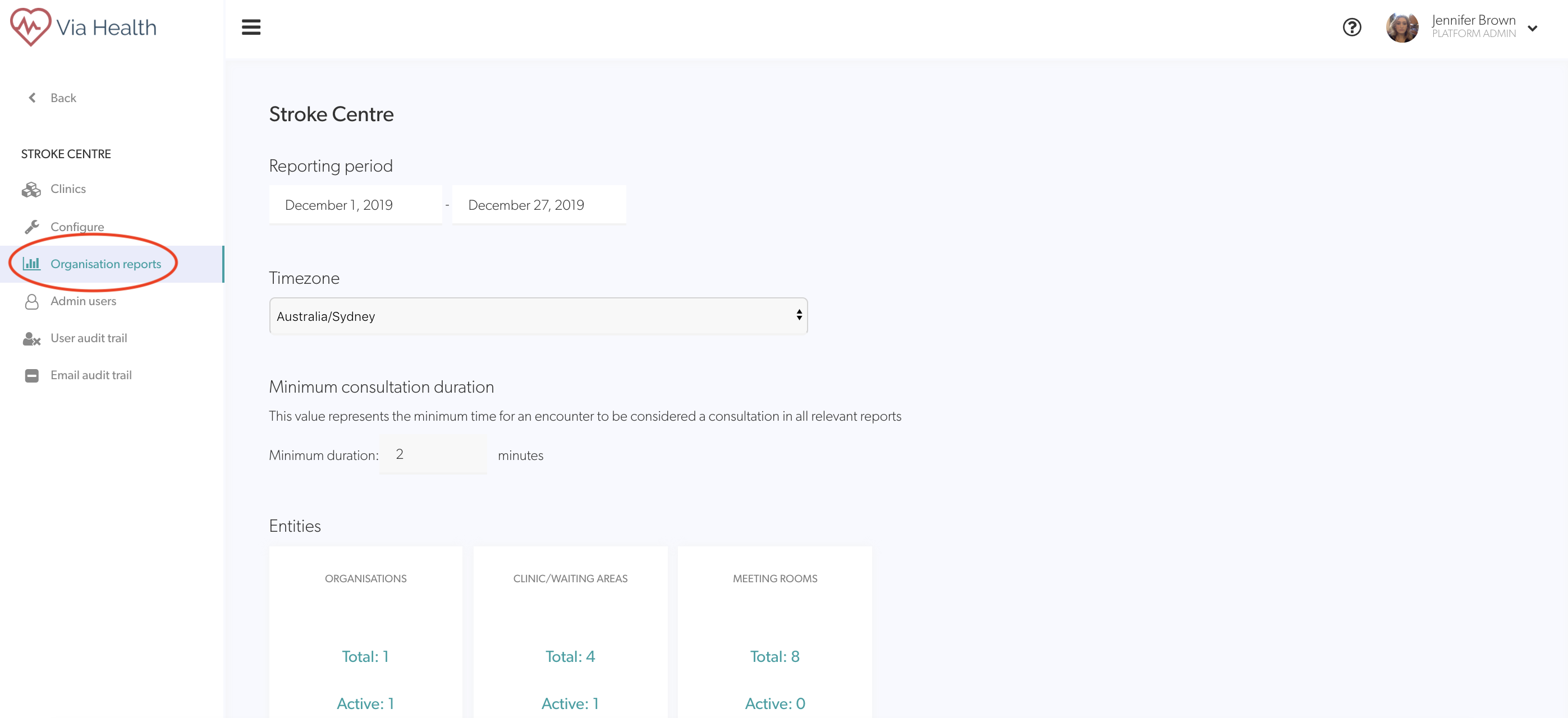
Task: Select Organisation reports in sidebar
Action: tap(106, 264)
